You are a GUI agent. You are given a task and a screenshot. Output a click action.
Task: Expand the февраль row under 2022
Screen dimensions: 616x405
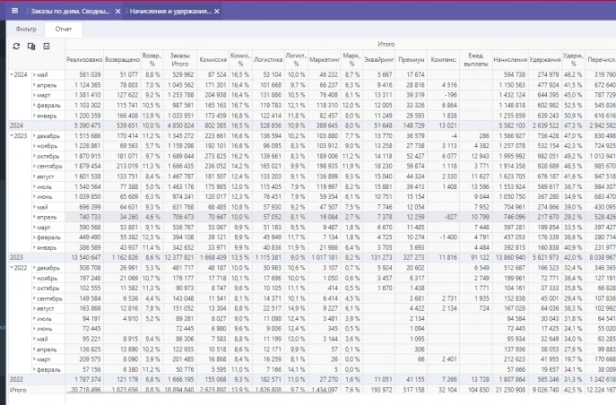pyautogui.click(x=34, y=370)
